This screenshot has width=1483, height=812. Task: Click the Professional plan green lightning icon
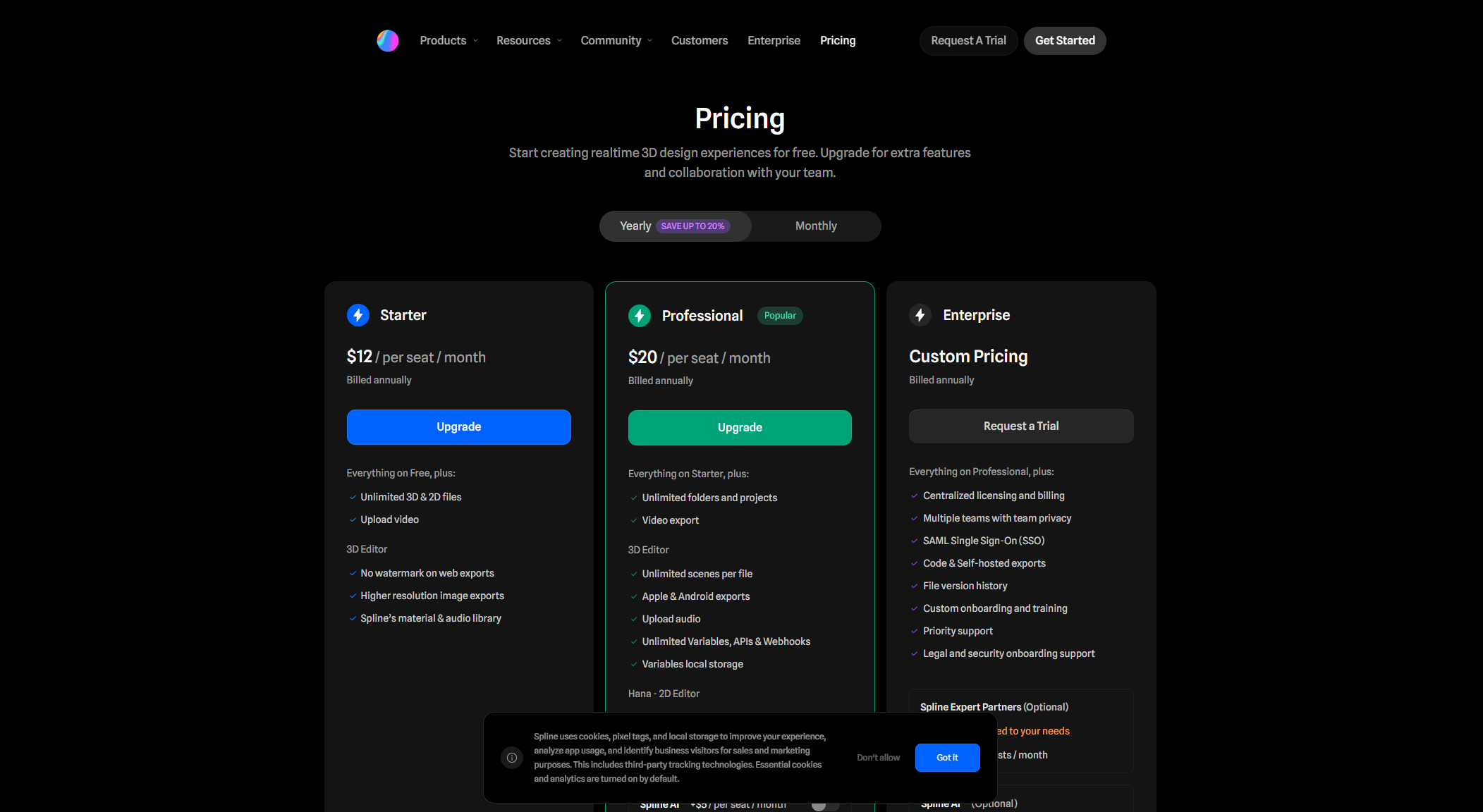pos(640,316)
